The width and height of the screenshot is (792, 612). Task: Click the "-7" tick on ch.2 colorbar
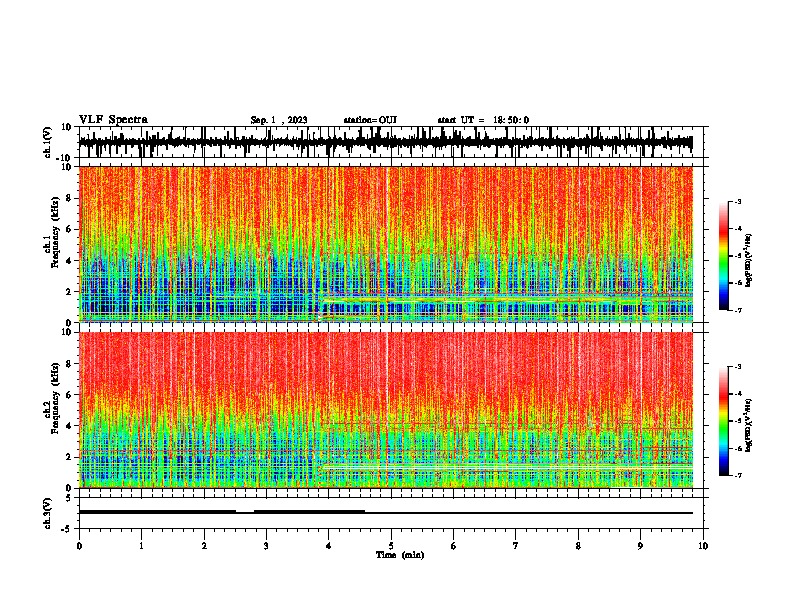coord(738,475)
